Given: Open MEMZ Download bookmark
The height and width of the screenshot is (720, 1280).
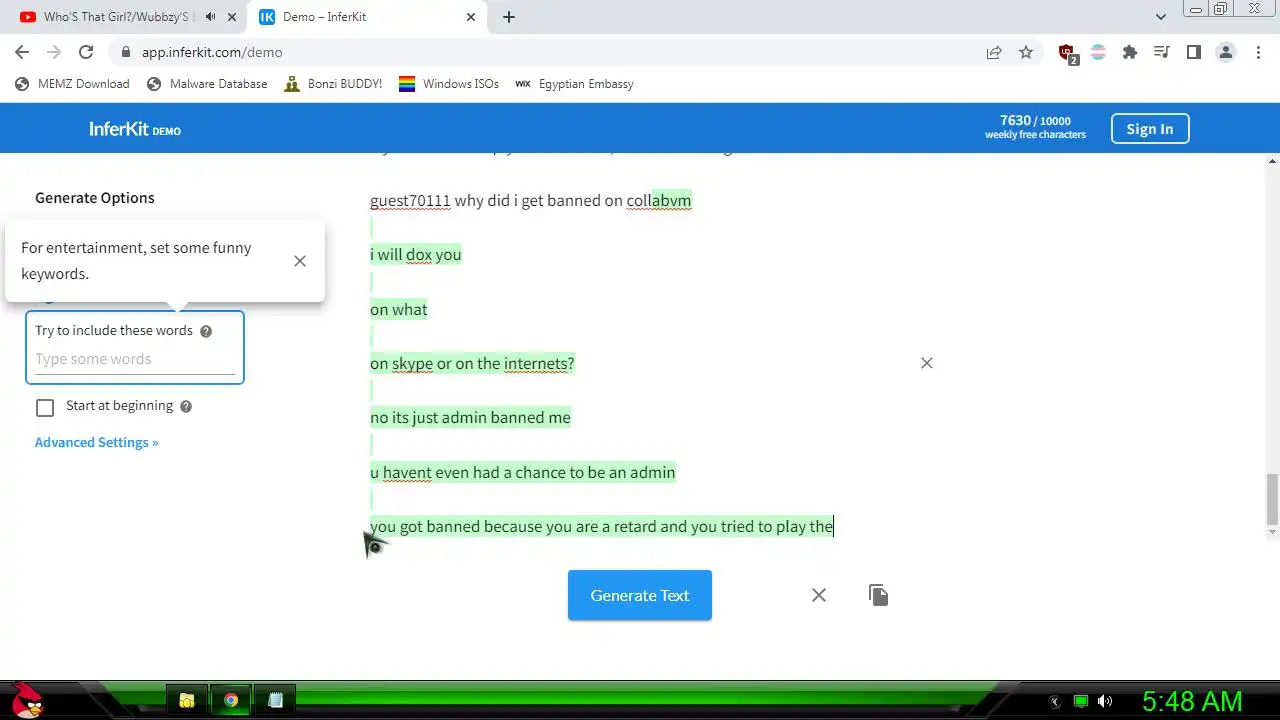Looking at the screenshot, I should pyautogui.click(x=72, y=84).
